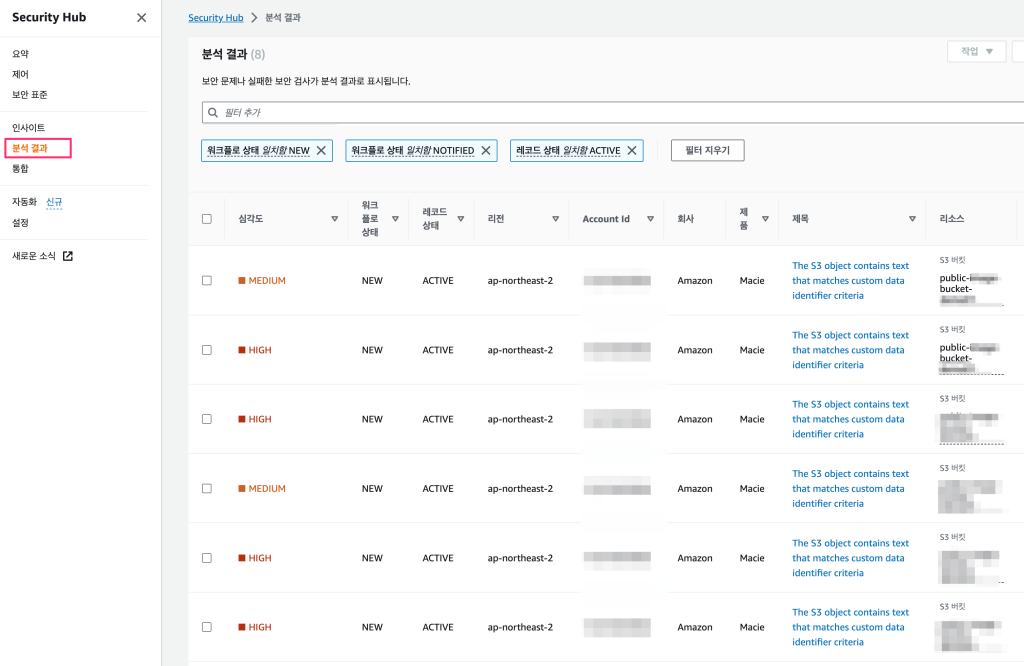The image size is (1024, 666).
Task: Open 보안 표준 security standards
Action: pos(29,94)
